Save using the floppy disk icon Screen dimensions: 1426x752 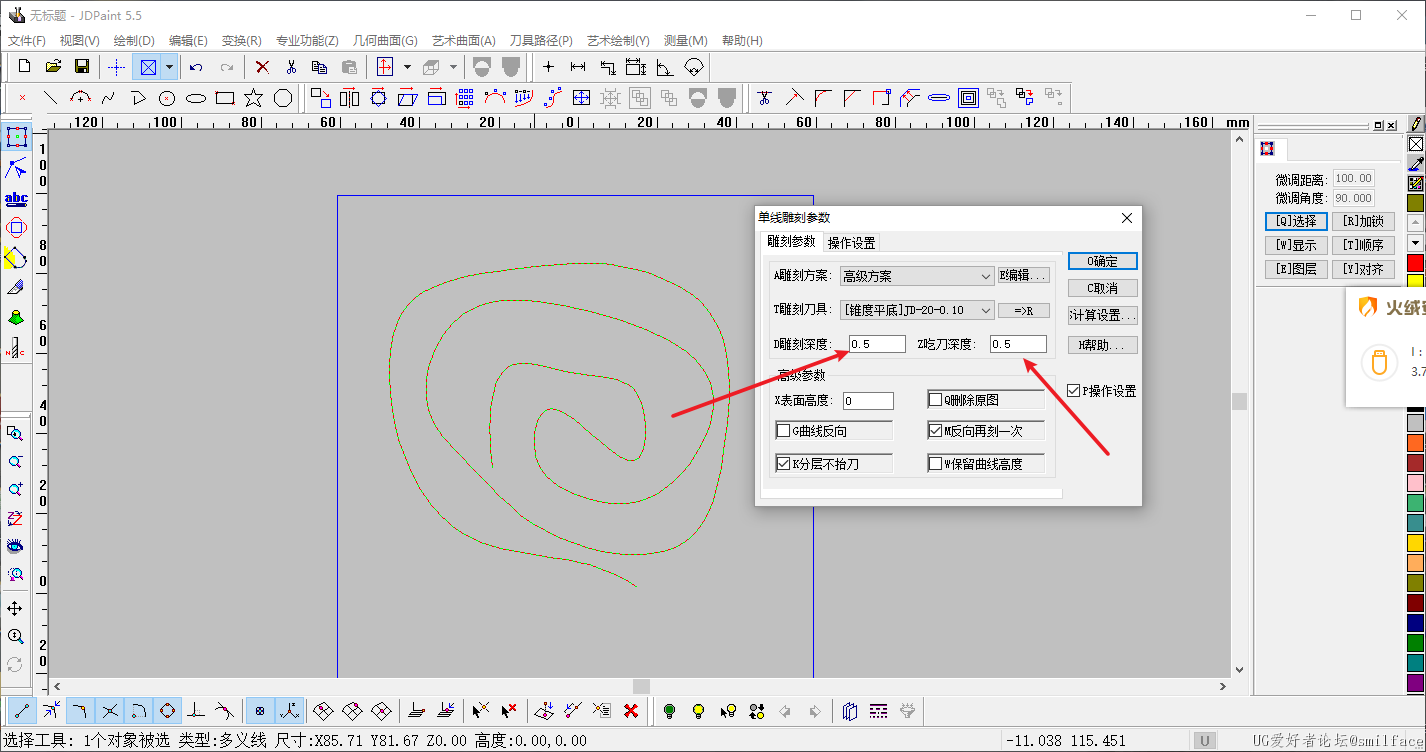coord(82,67)
